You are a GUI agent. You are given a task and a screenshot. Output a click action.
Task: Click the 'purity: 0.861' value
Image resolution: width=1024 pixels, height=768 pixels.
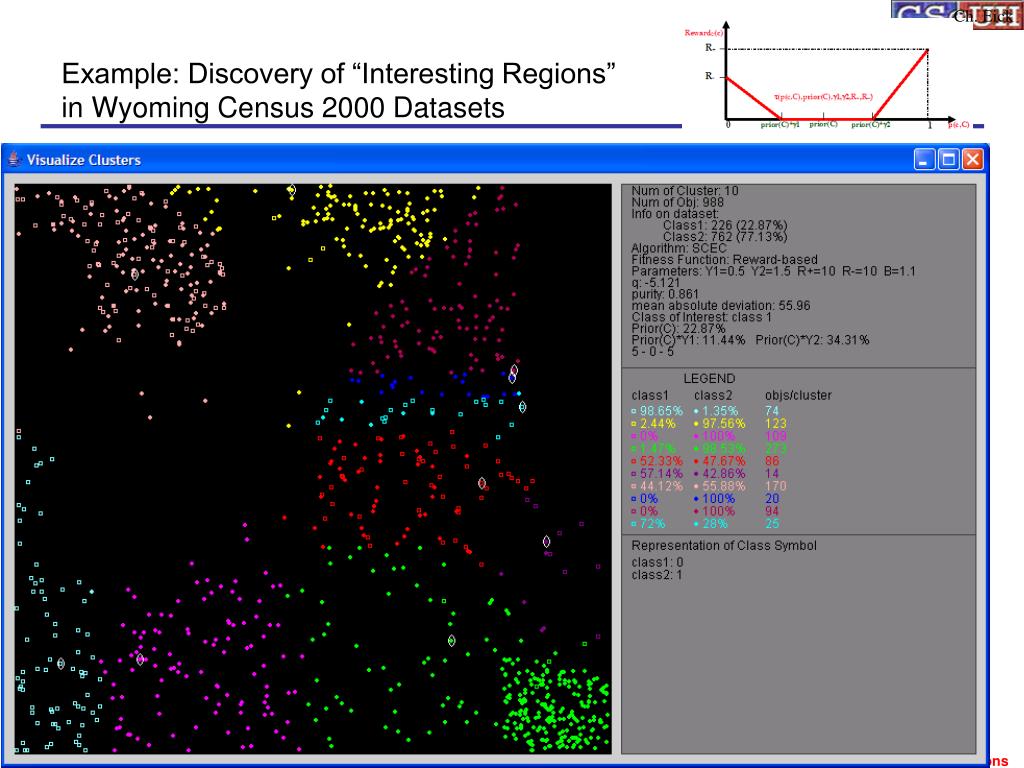665,294
